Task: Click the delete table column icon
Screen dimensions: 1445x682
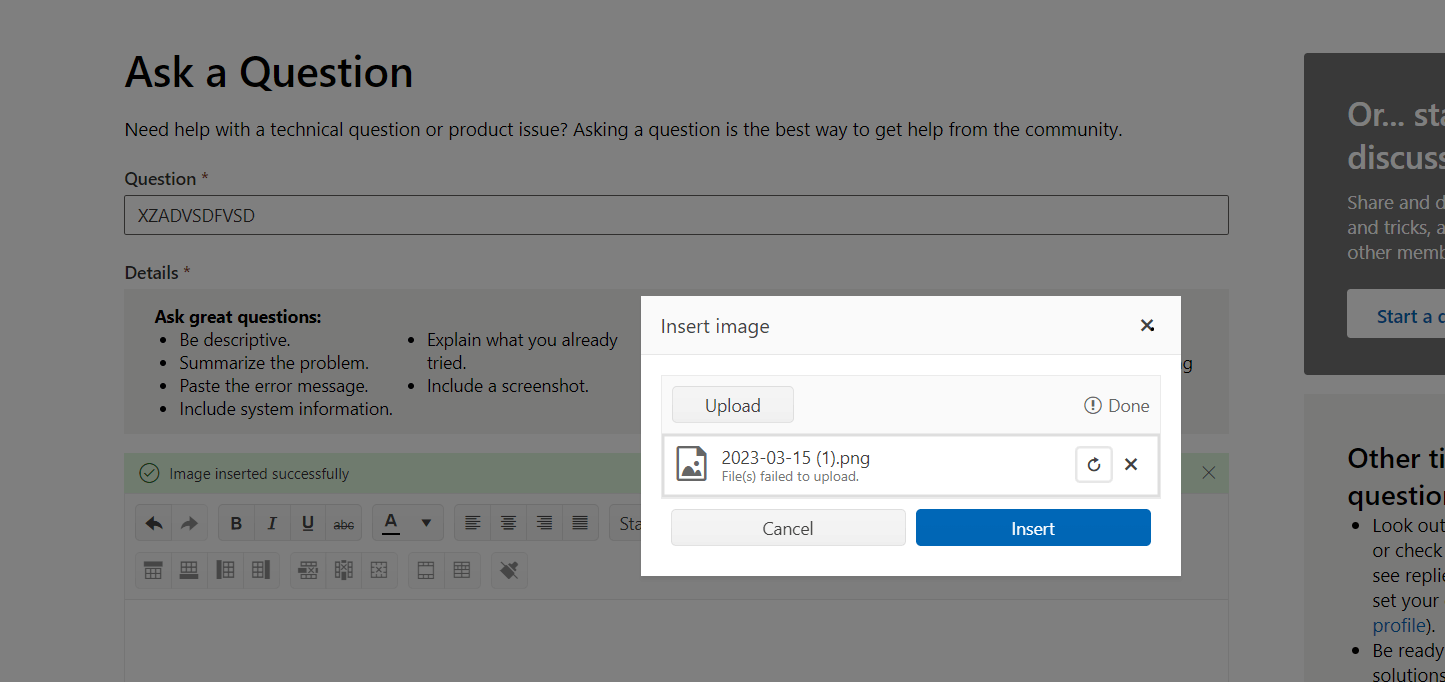Action: click(x=344, y=570)
